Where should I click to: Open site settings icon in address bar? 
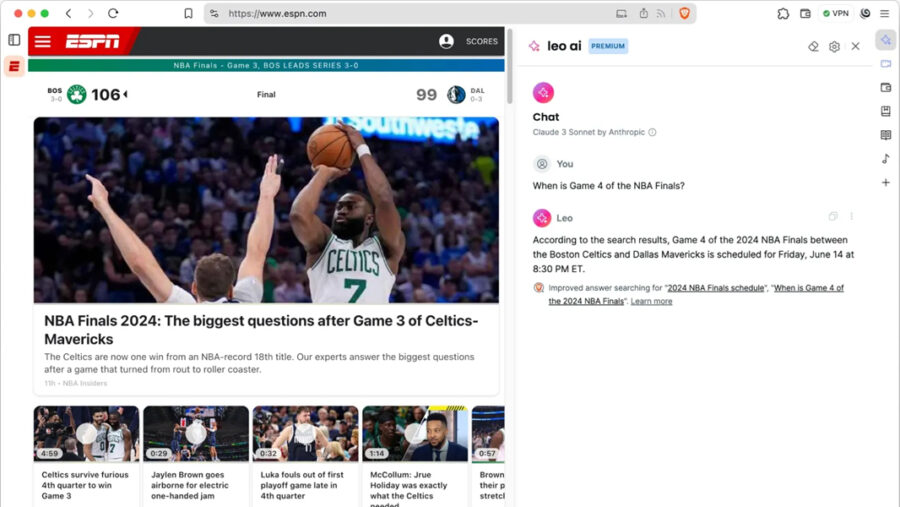[214, 13]
